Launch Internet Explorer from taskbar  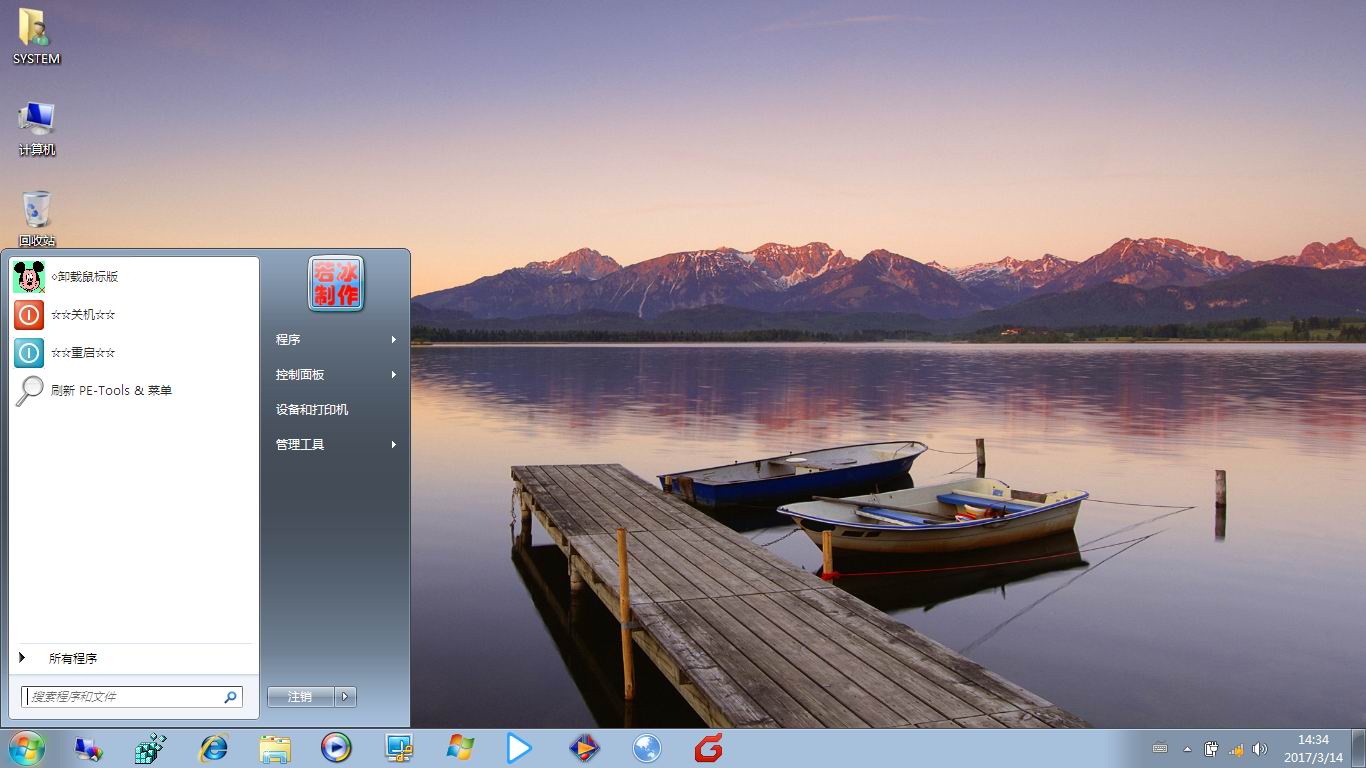[213, 748]
